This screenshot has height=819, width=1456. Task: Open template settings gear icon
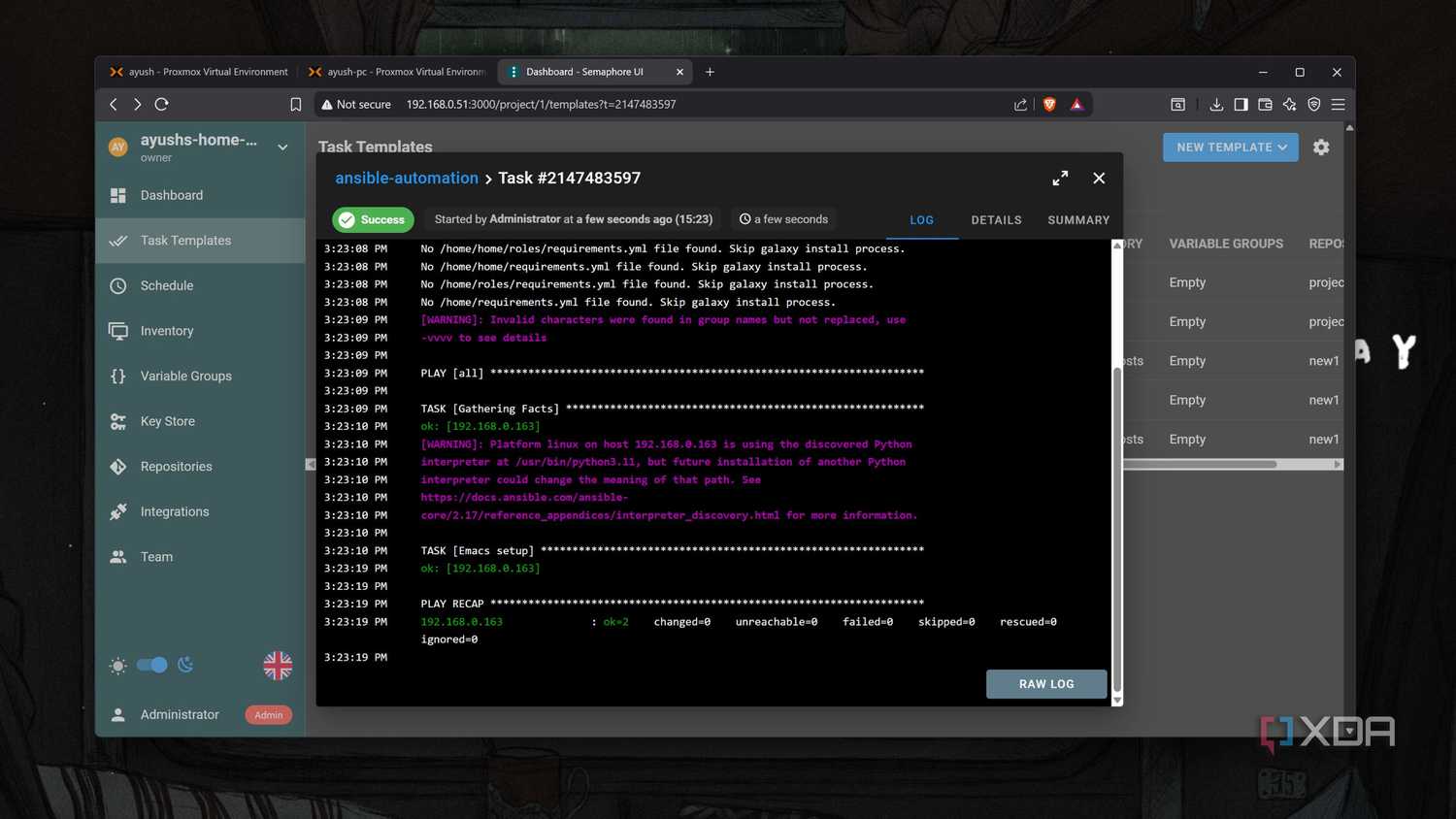point(1321,147)
